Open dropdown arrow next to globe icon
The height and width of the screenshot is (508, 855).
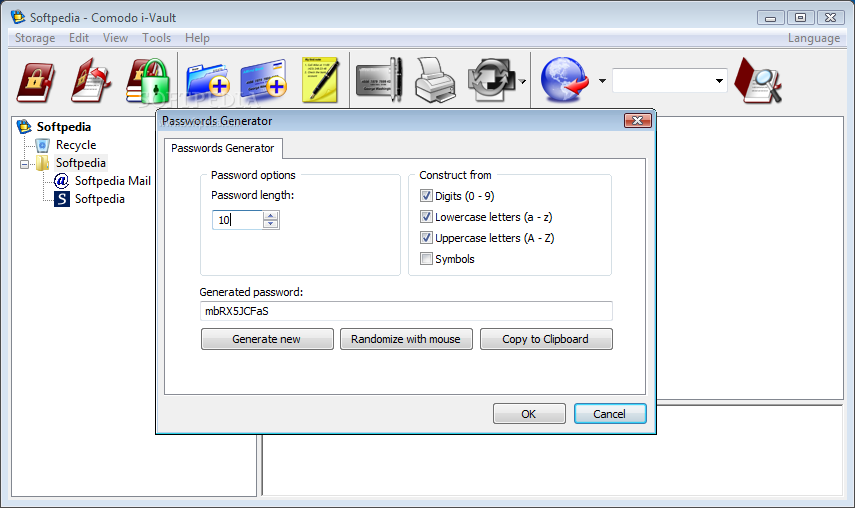(x=602, y=81)
